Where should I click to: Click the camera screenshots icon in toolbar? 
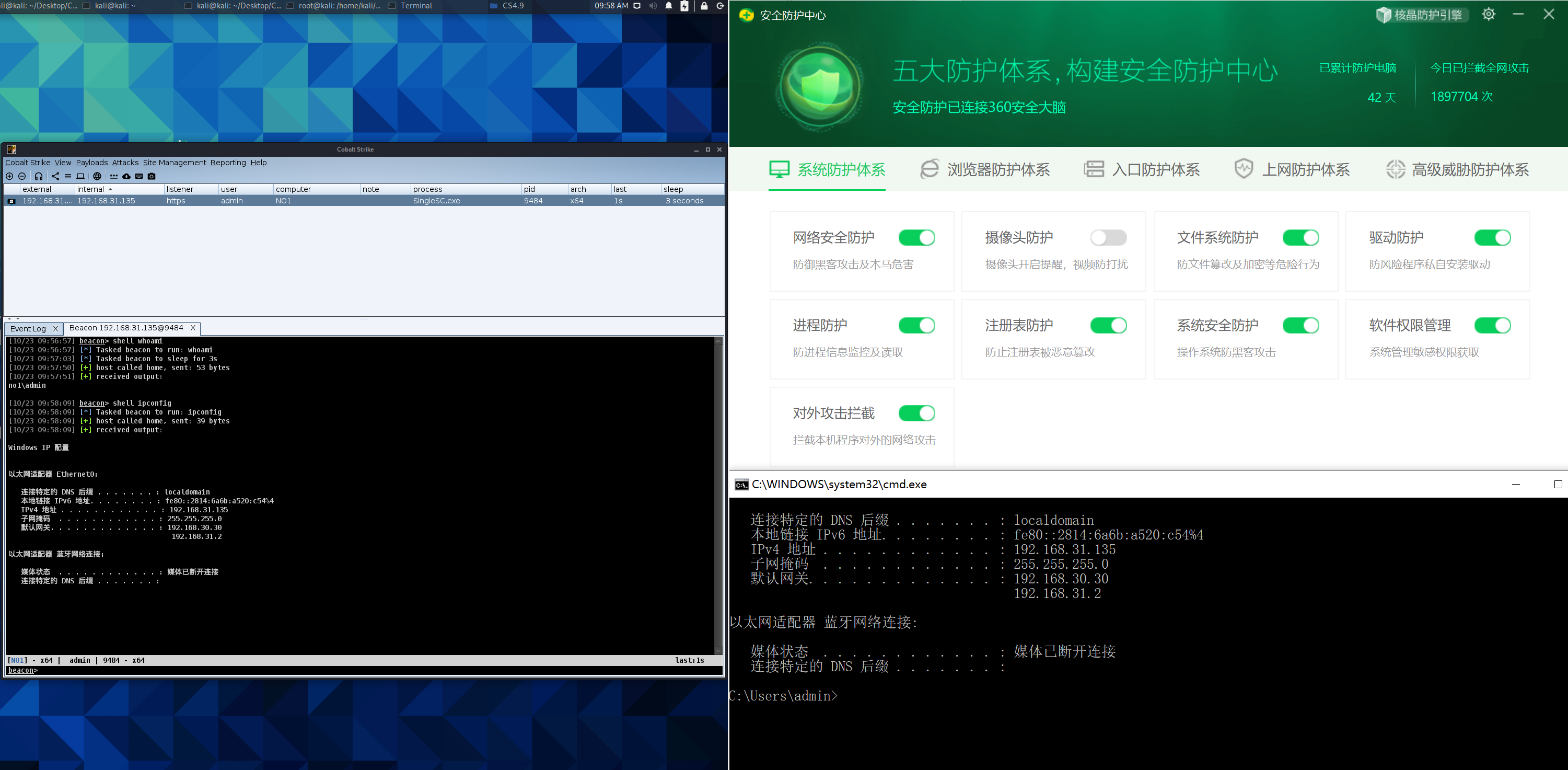click(152, 176)
